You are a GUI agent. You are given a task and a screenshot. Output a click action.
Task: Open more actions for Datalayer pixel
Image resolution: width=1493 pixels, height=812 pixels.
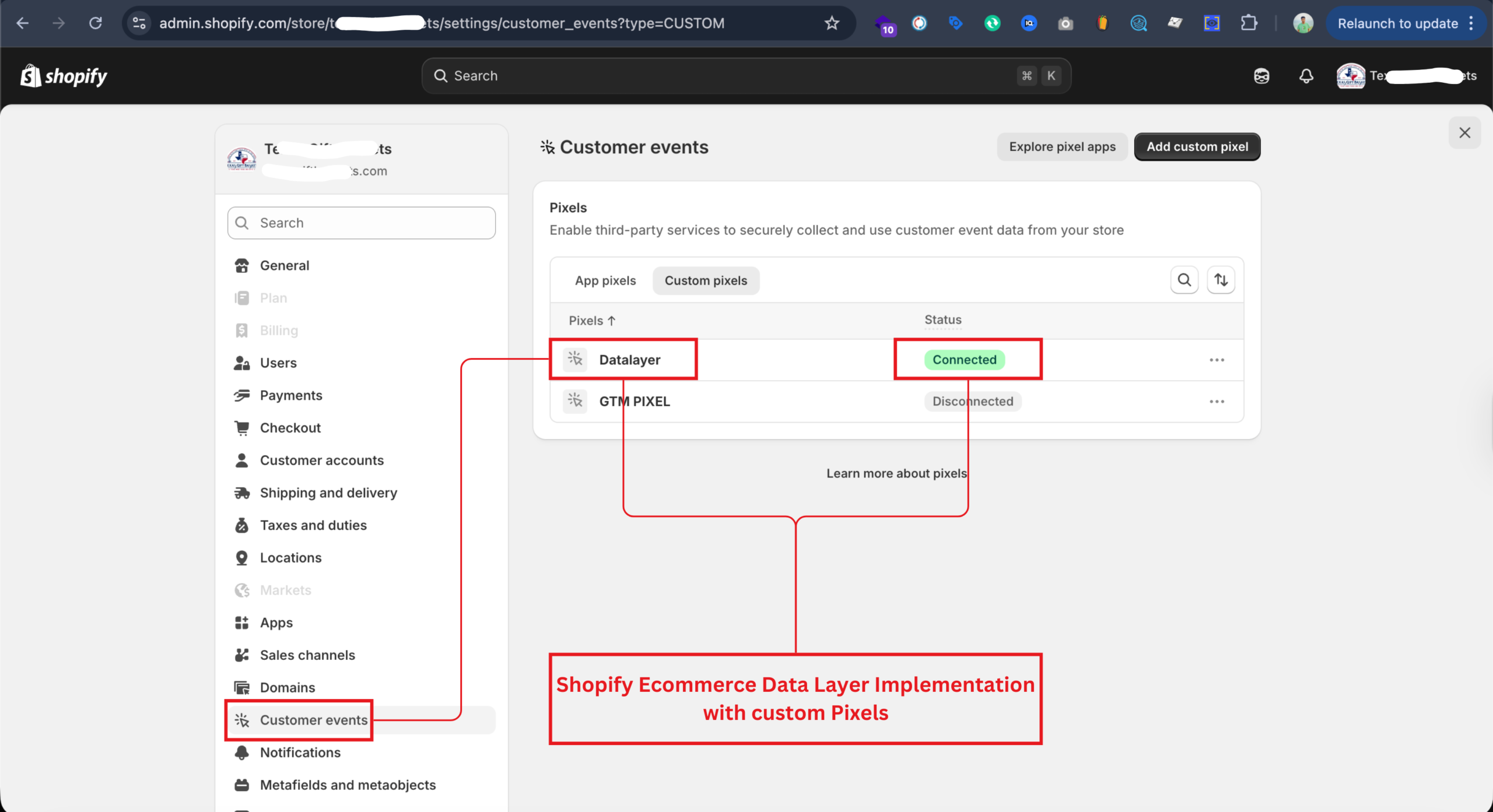[1217, 360]
